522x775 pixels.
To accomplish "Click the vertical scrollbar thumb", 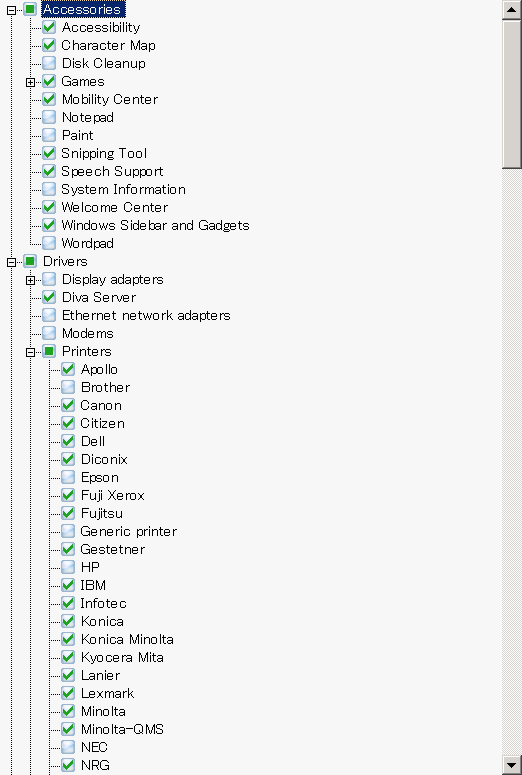I will tap(512, 94).
